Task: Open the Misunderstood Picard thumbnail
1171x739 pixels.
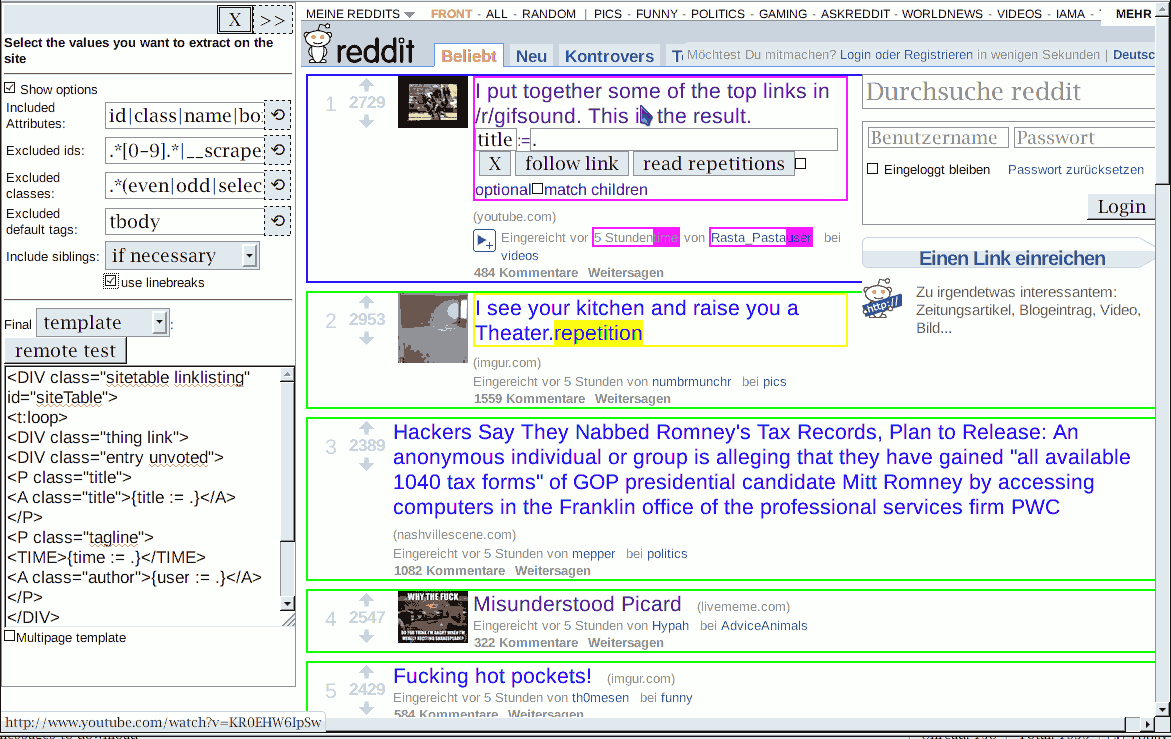Action: 432,617
